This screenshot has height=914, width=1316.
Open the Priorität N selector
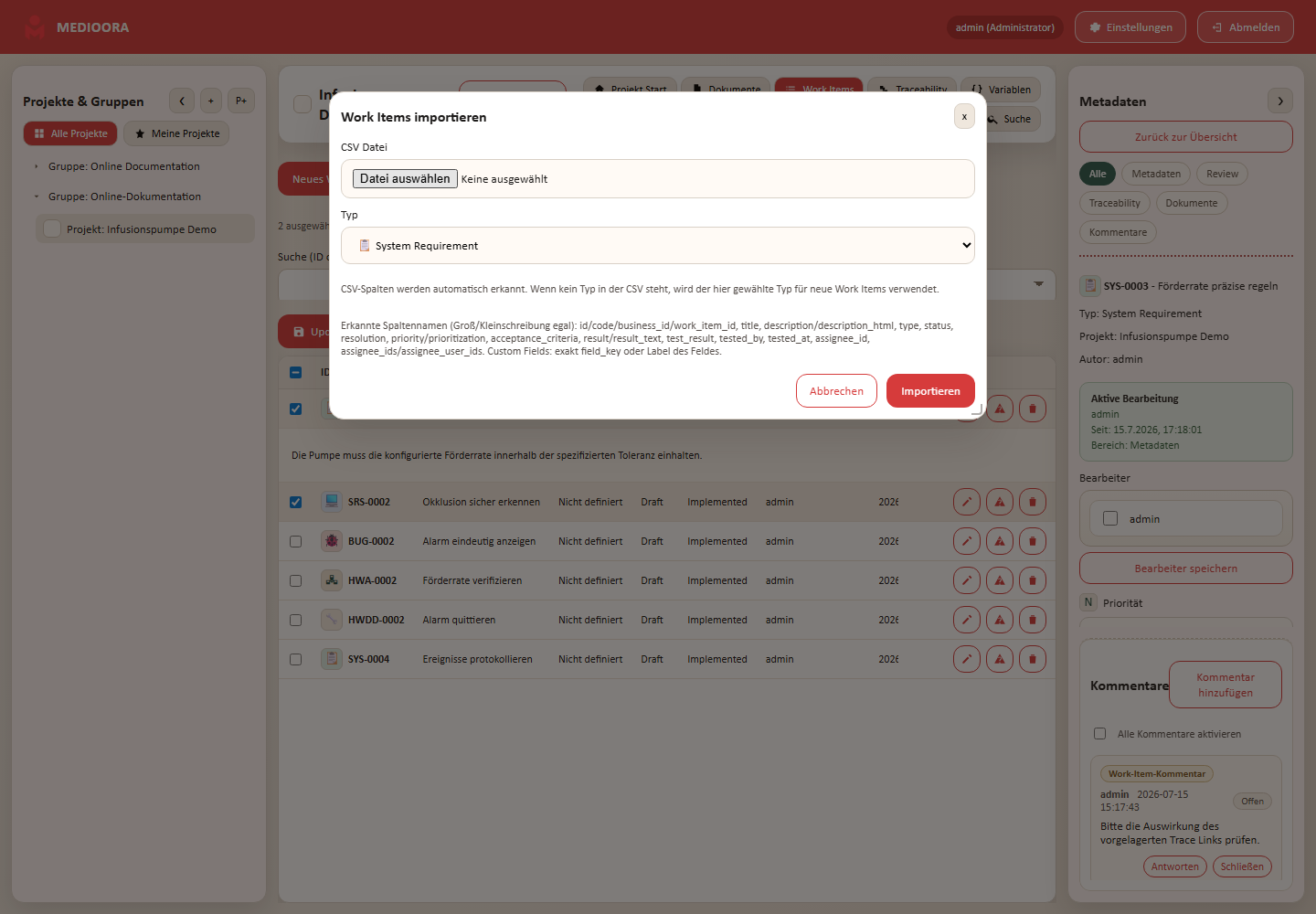point(1088,602)
